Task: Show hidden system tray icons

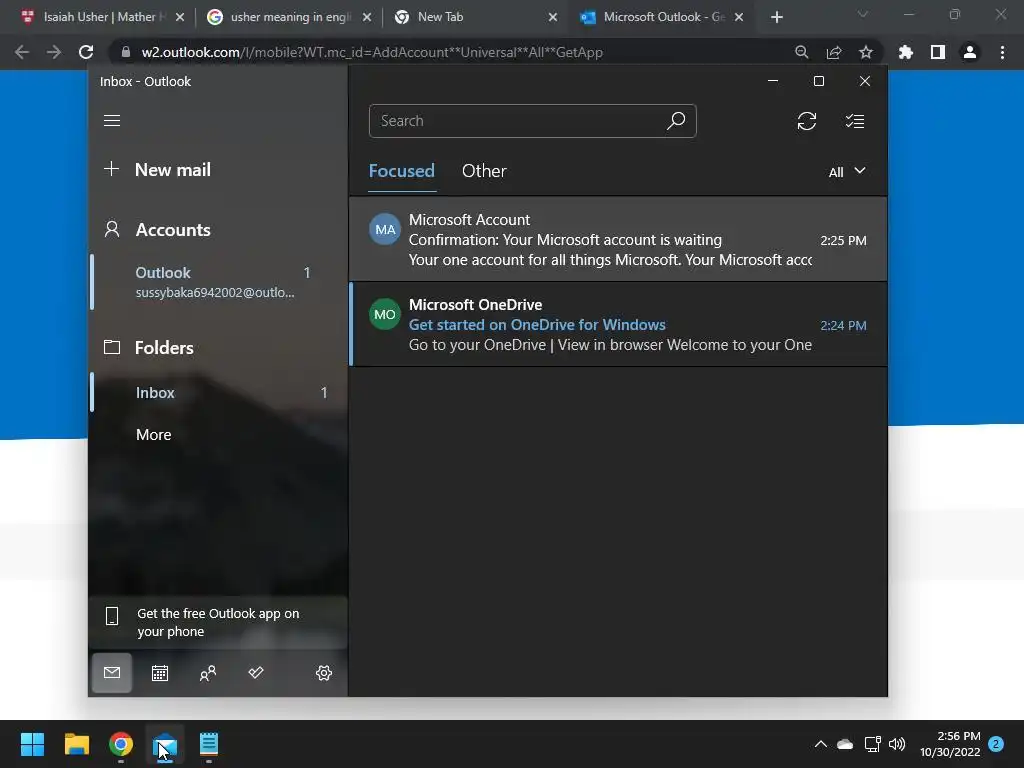Action: [821, 744]
